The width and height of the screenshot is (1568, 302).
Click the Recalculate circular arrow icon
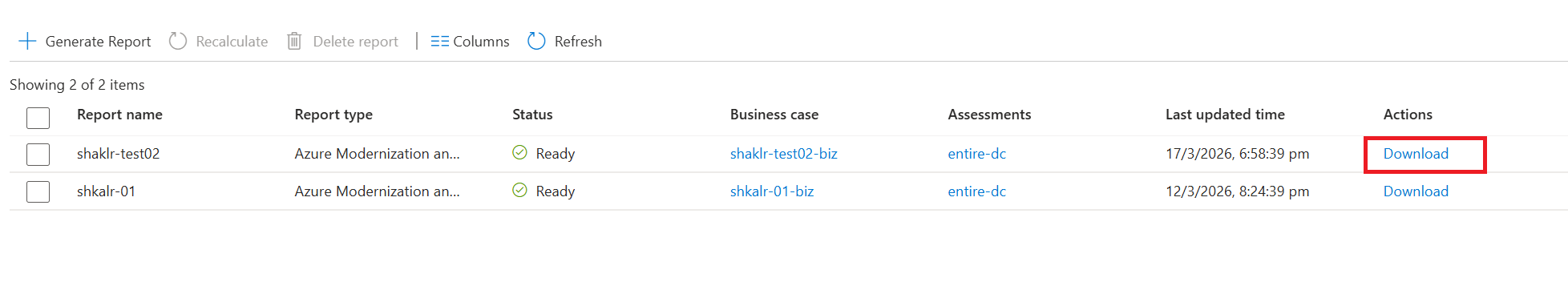pyautogui.click(x=178, y=41)
